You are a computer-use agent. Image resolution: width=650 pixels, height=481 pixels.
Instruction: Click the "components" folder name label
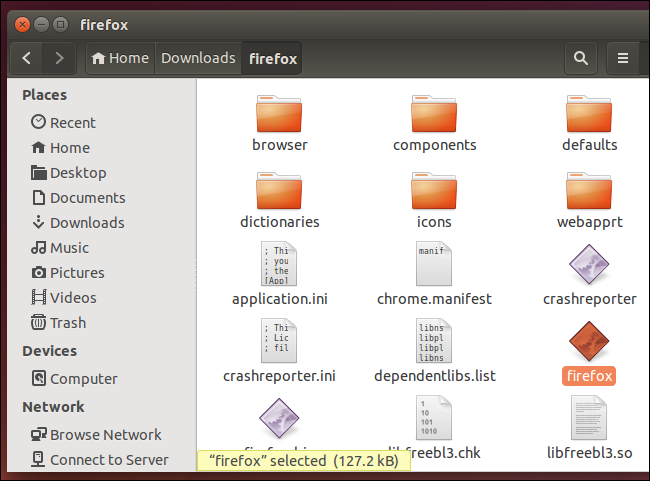[x=434, y=145]
